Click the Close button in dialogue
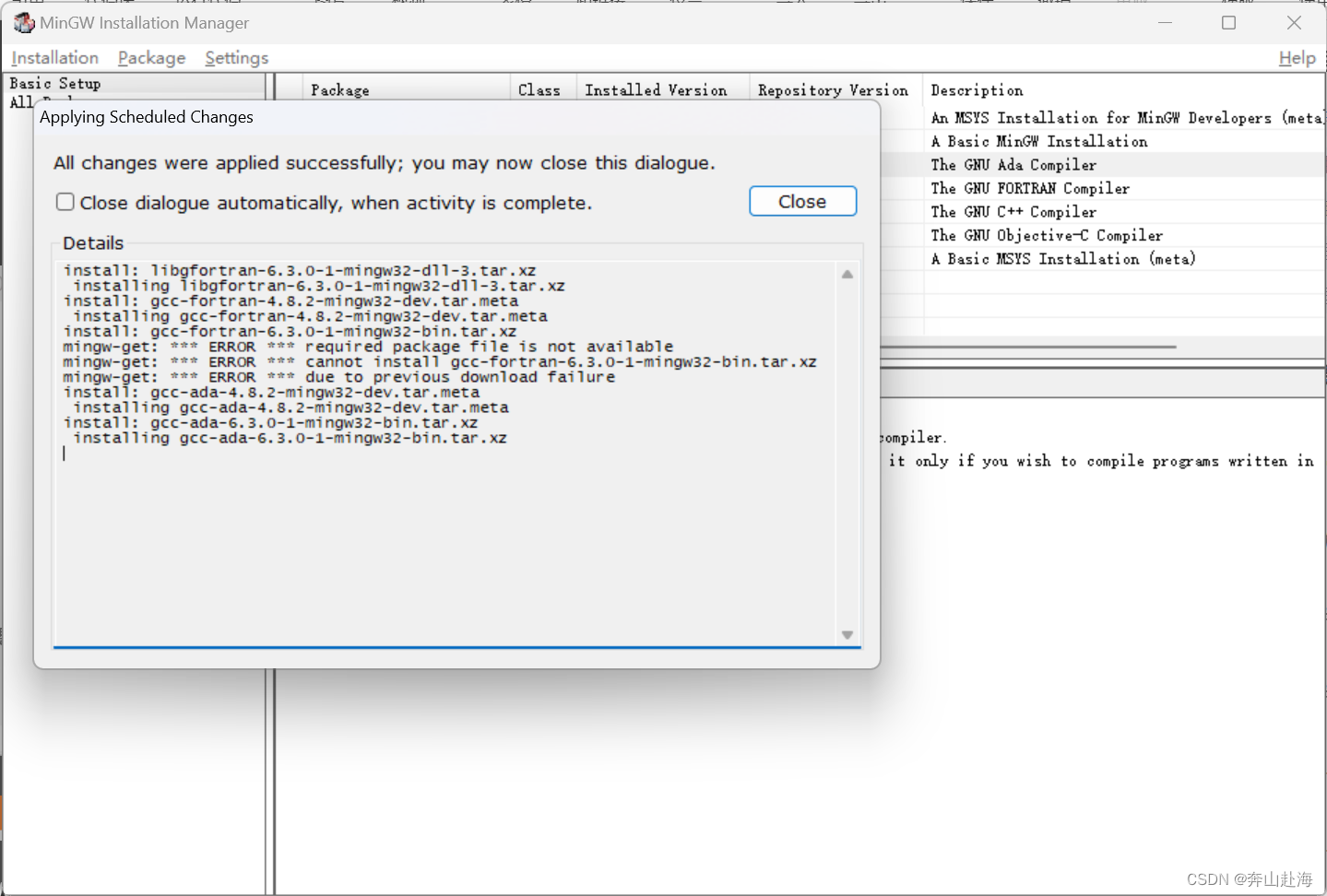The height and width of the screenshot is (896, 1327). pos(802,201)
